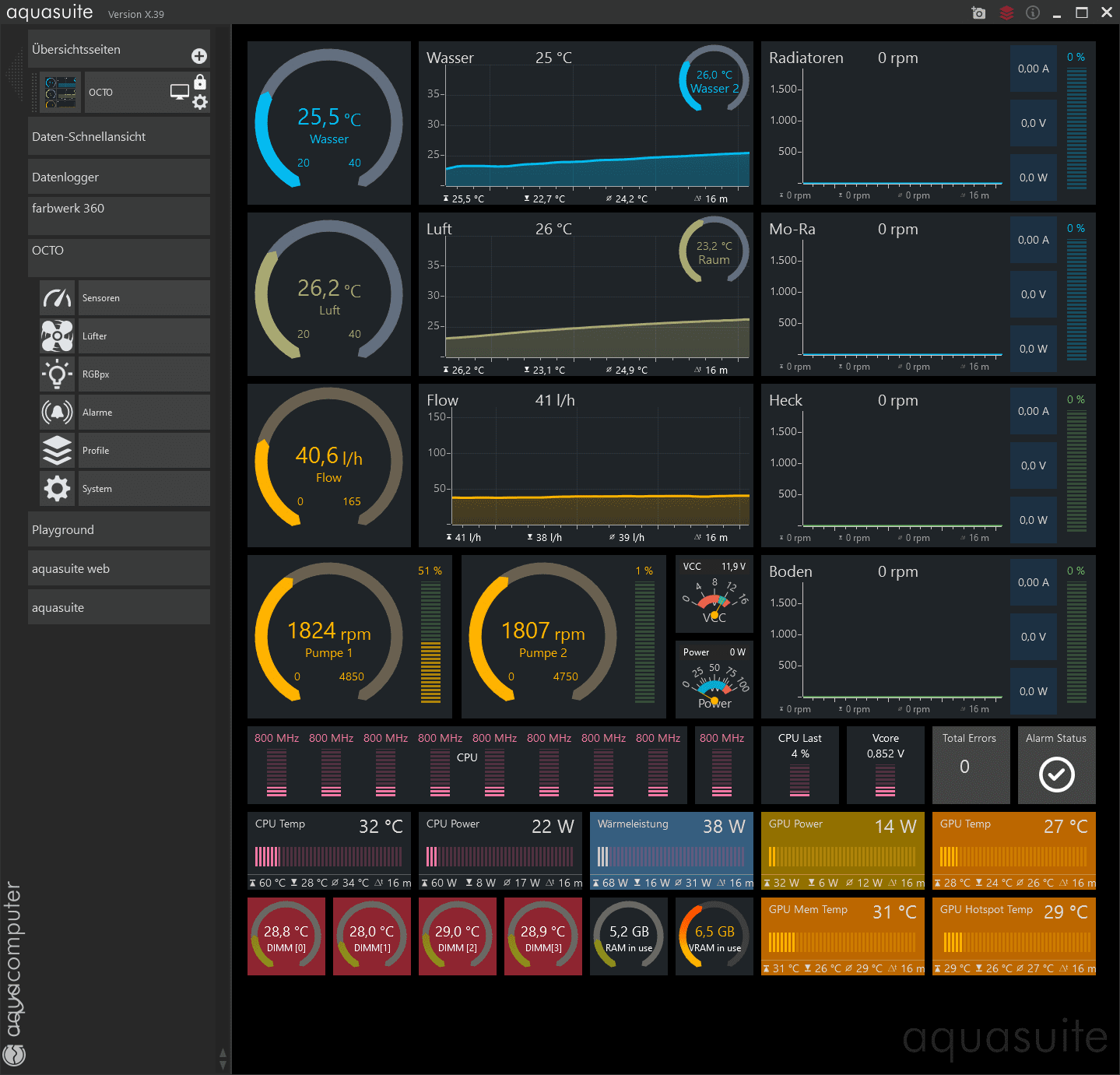The image size is (1120, 1075).
Task: Click the GPU Power 14 W tile
Action: click(843, 851)
